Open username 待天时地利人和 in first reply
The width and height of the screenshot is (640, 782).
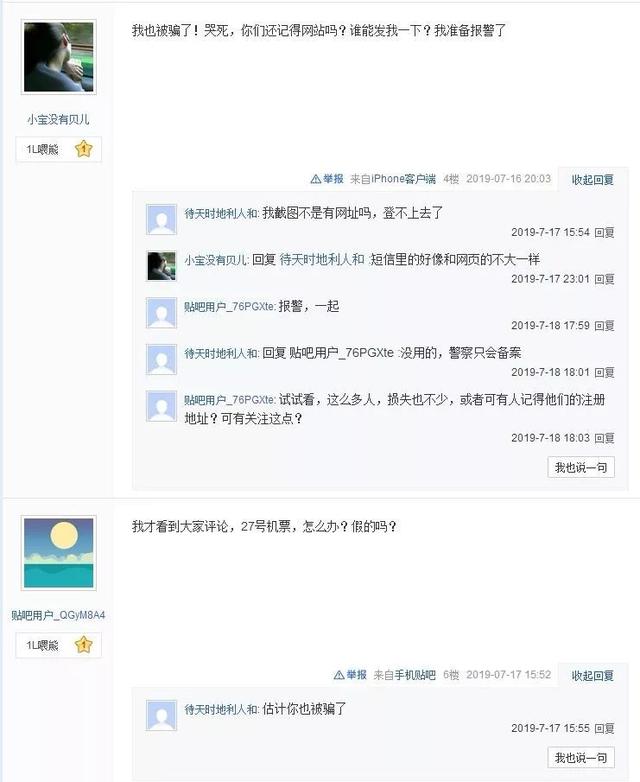[221, 213]
